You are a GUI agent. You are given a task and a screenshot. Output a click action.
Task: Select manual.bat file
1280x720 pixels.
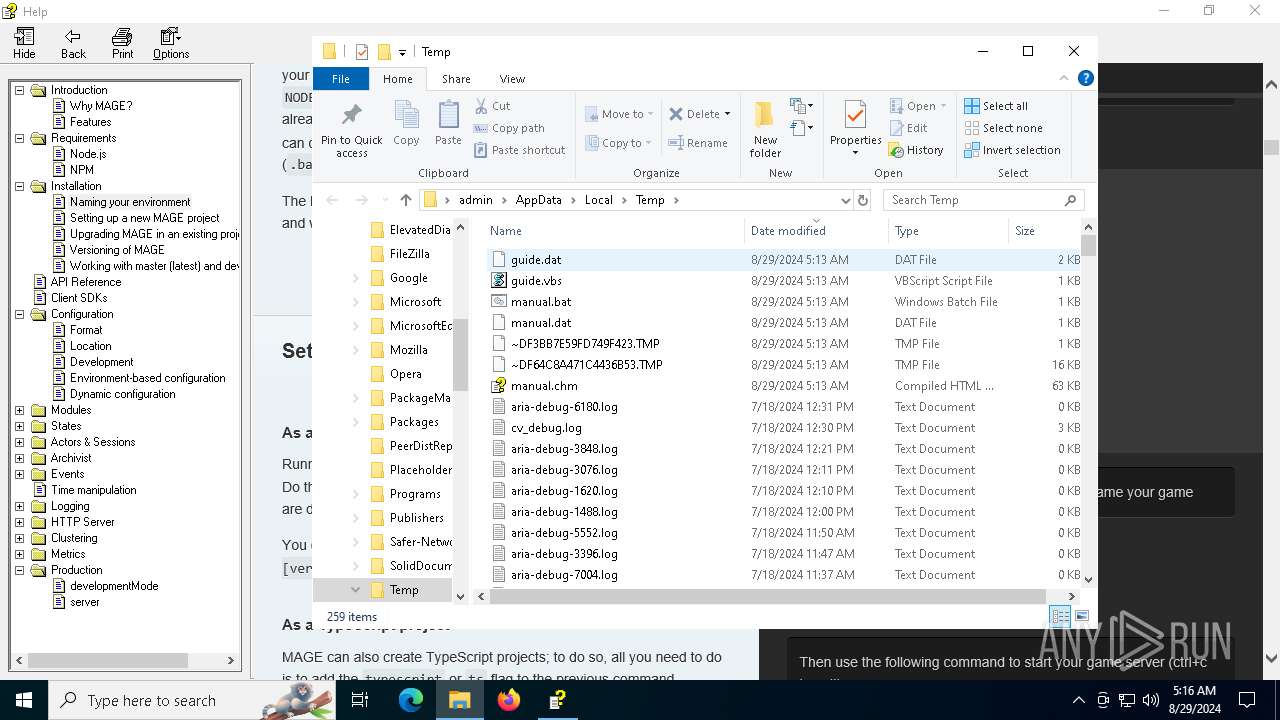coord(541,302)
